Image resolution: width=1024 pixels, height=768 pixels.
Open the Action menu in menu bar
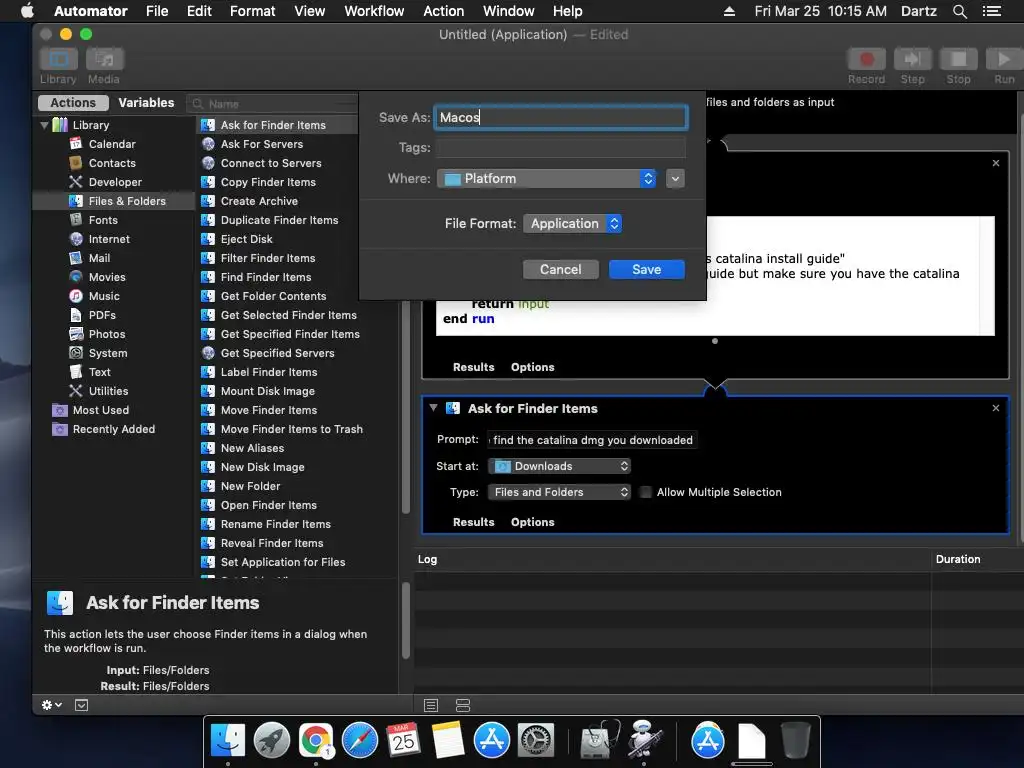pos(443,11)
